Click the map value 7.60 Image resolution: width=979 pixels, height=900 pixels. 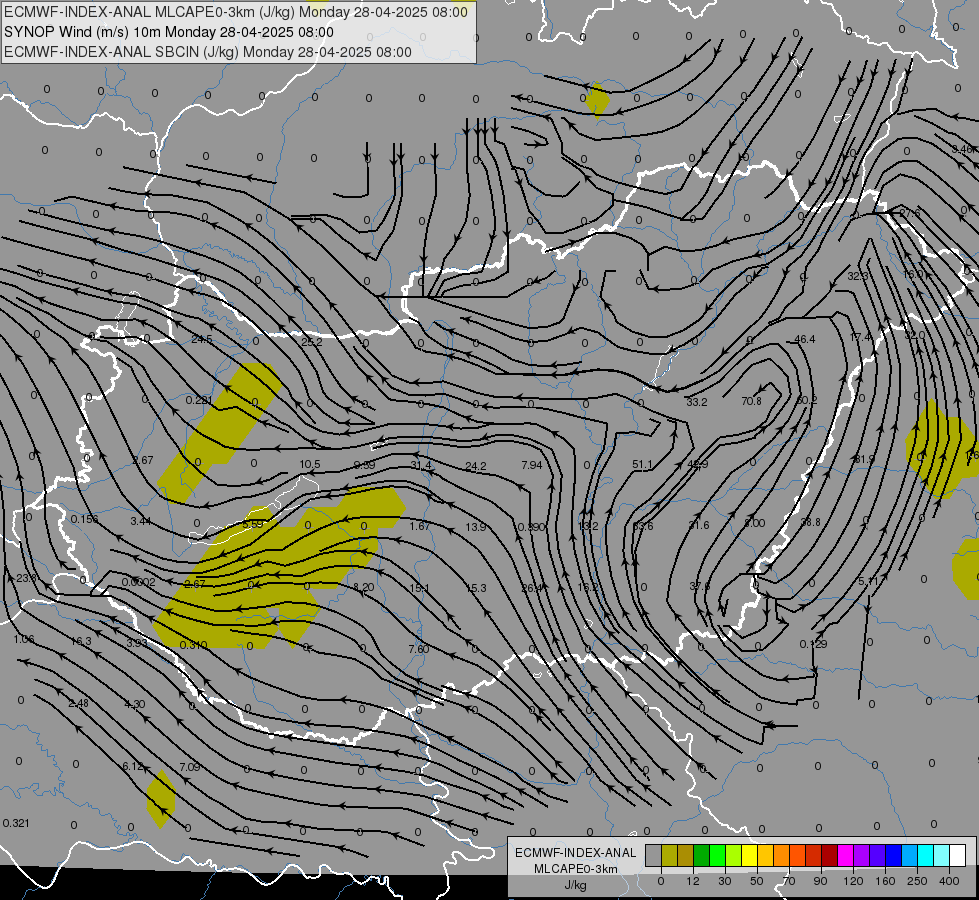(x=419, y=649)
